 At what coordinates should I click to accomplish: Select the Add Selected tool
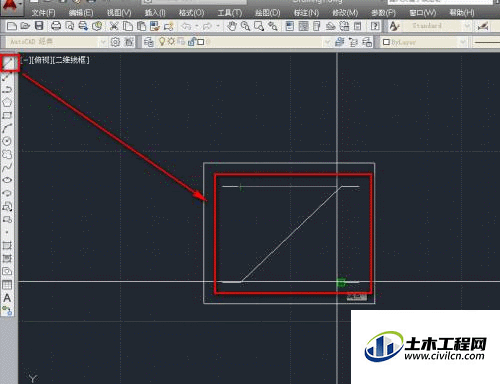click(7, 311)
